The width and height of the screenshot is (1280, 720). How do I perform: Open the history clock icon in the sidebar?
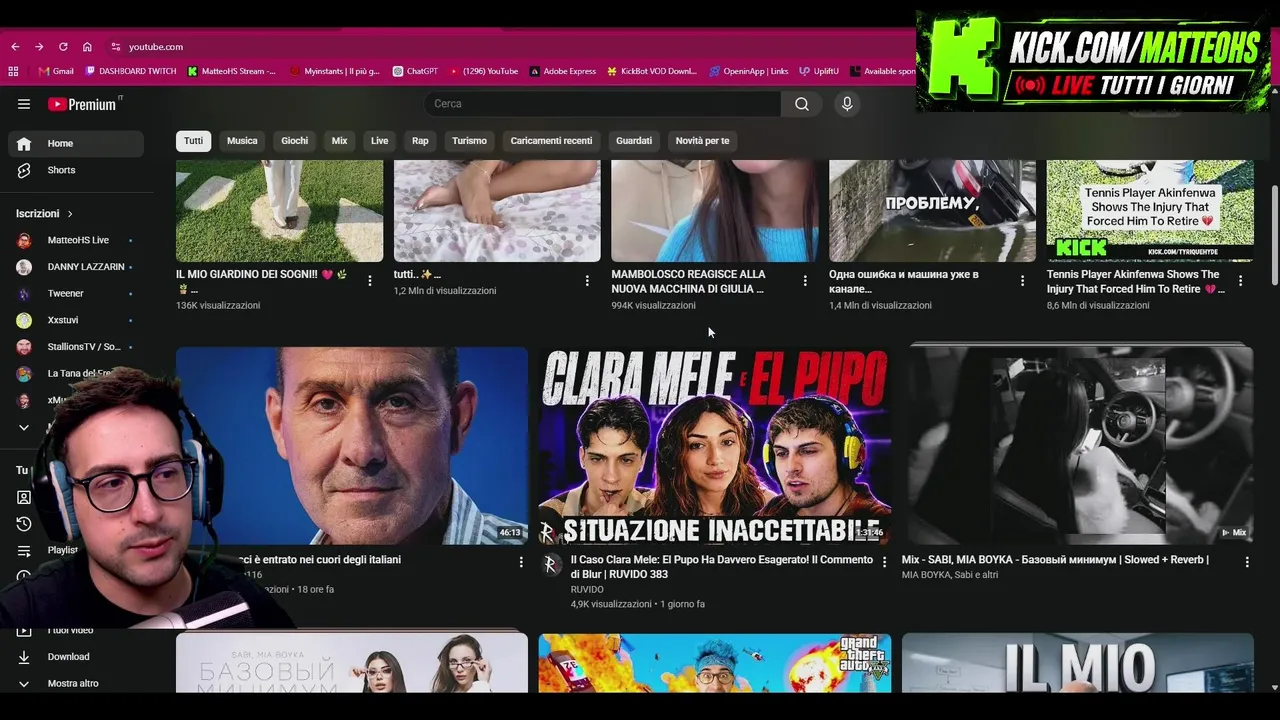coord(24,524)
